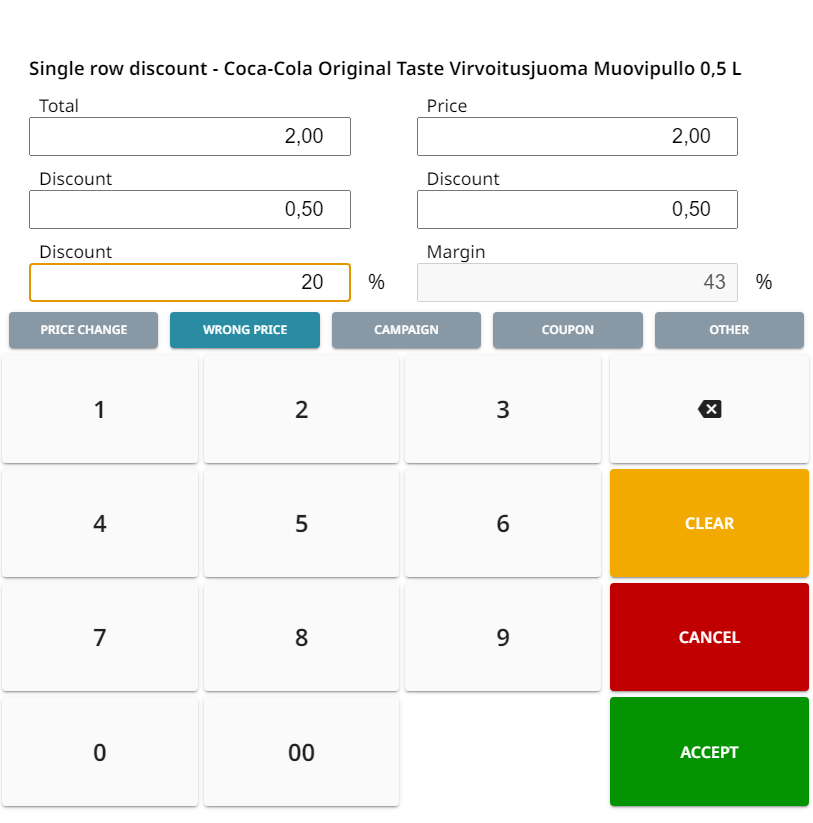Tap numpad key 1
The height and width of the screenshot is (823, 813).
tap(100, 409)
